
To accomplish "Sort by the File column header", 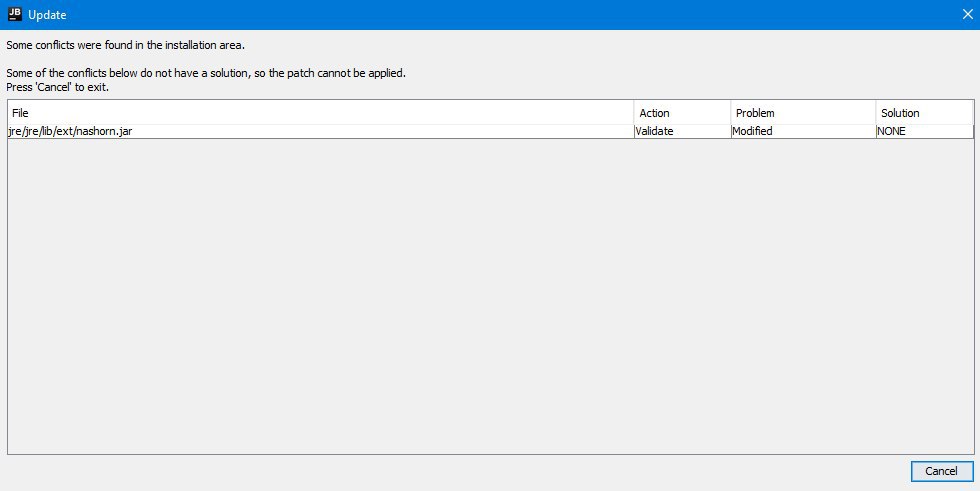I will click(321, 113).
